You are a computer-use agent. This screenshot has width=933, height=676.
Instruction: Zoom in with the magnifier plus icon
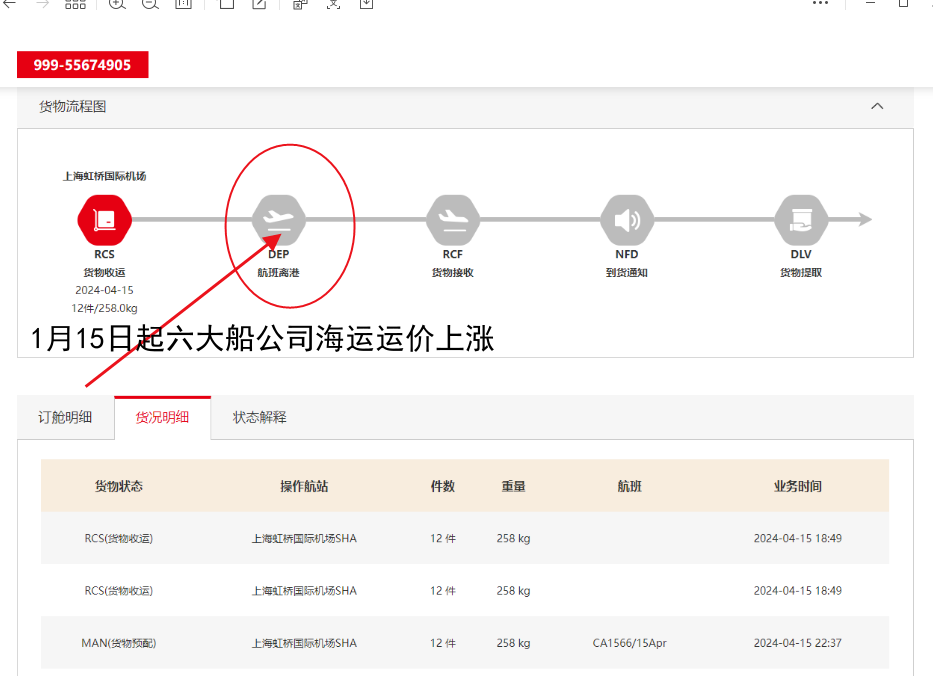pyautogui.click(x=117, y=4)
